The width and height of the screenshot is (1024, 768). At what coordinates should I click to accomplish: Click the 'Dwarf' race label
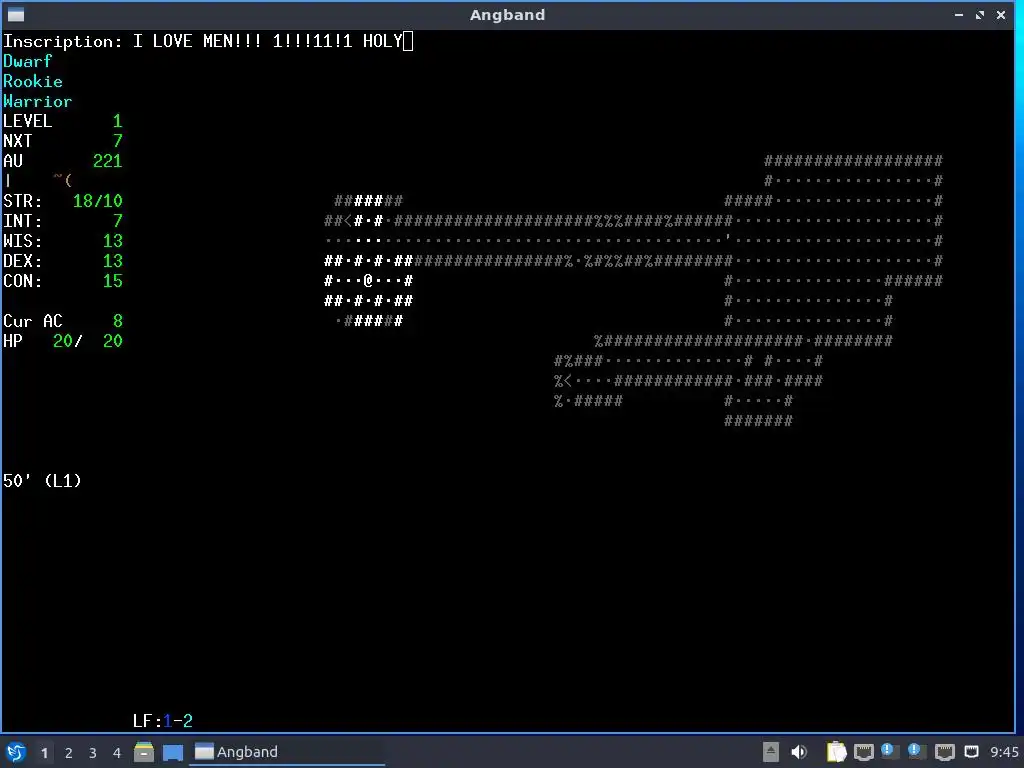[27, 61]
